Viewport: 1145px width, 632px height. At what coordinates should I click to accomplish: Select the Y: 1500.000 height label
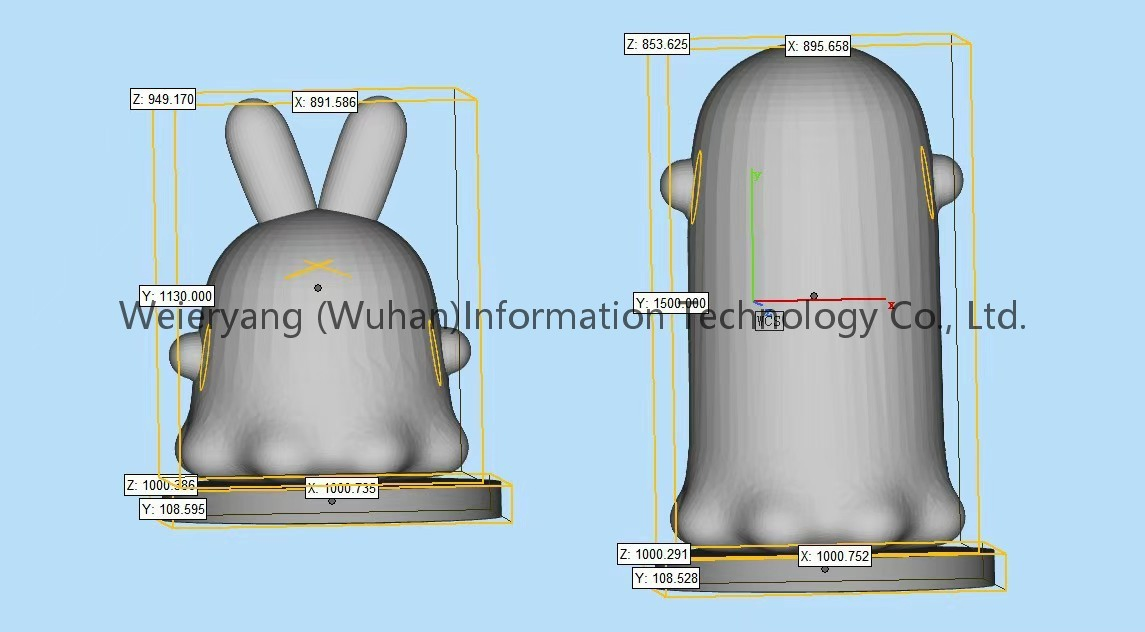(x=671, y=303)
